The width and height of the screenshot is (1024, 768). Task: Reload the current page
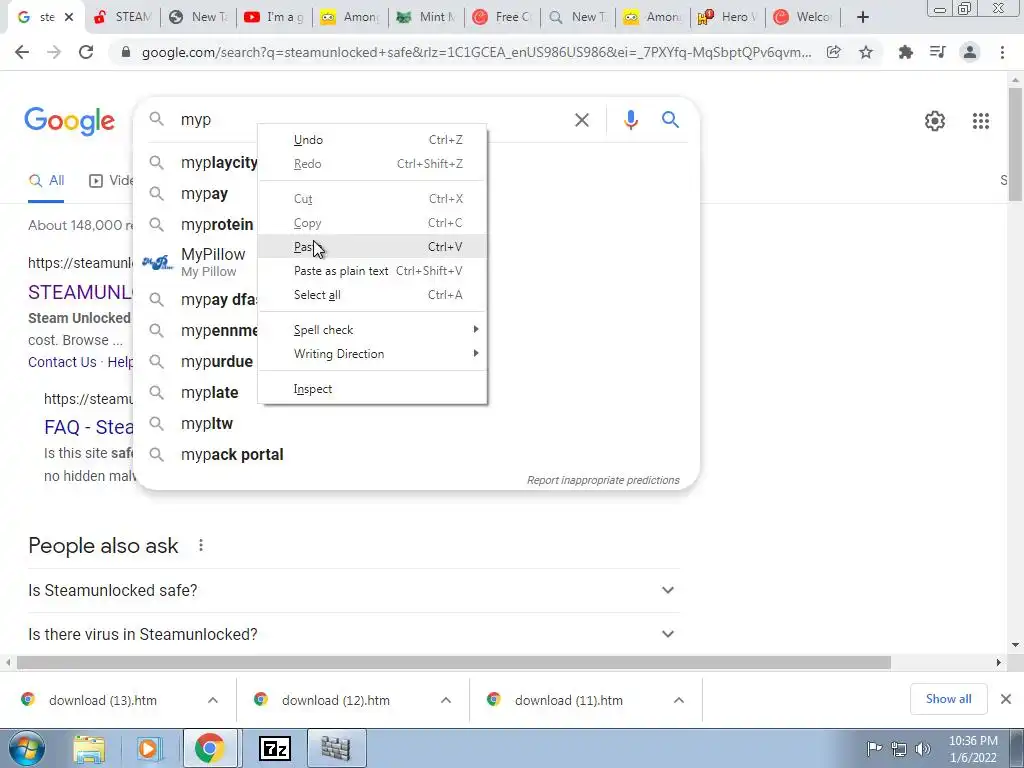pos(86,52)
